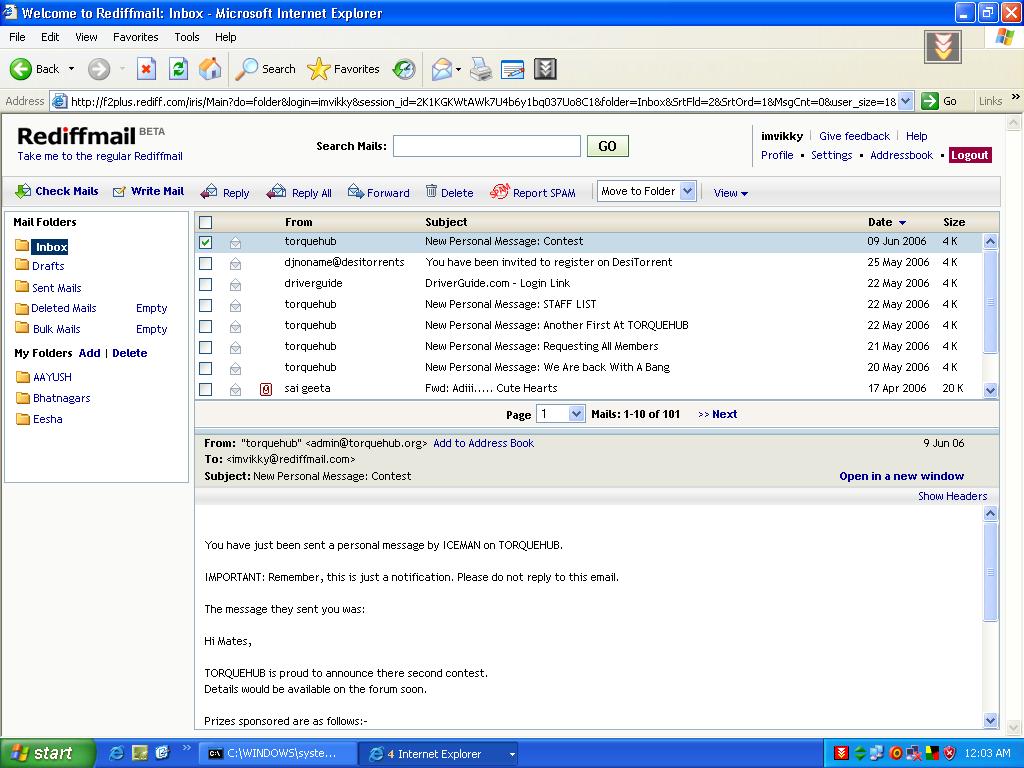1024x768 pixels.
Task: Toggle the Date column sort arrow
Action: click(903, 223)
